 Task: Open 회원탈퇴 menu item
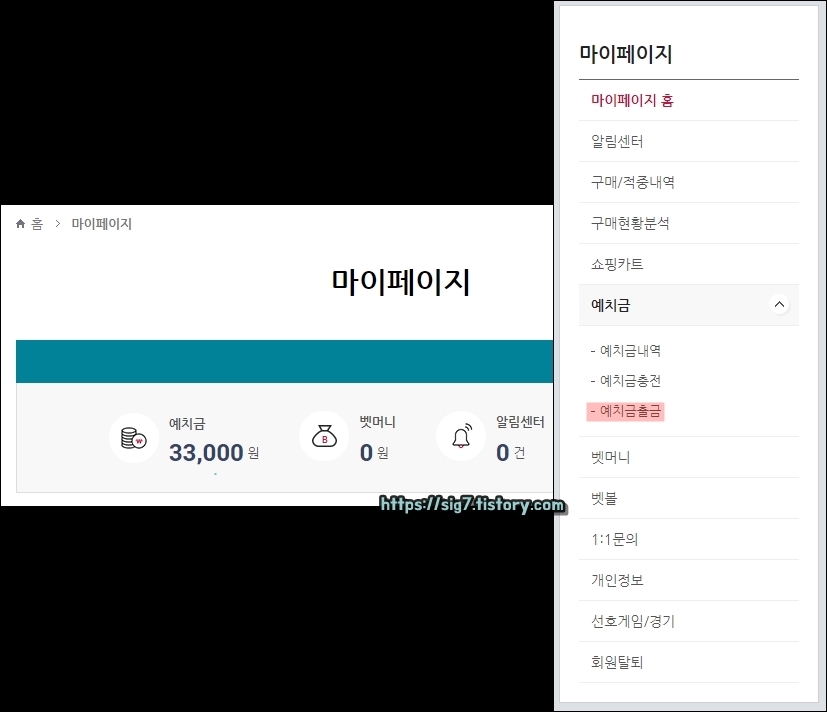[x=689, y=662]
